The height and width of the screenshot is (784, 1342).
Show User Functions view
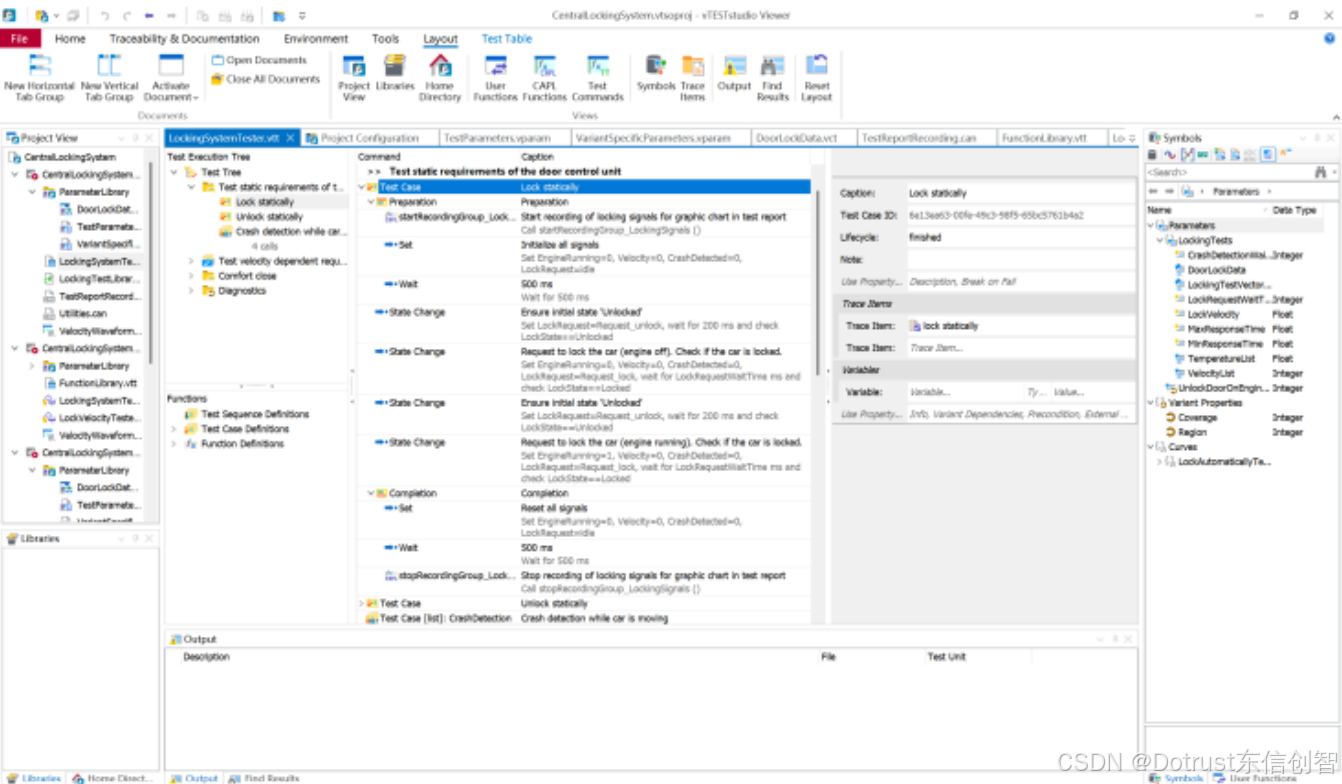pyautogui.click(x=496, y=77)
